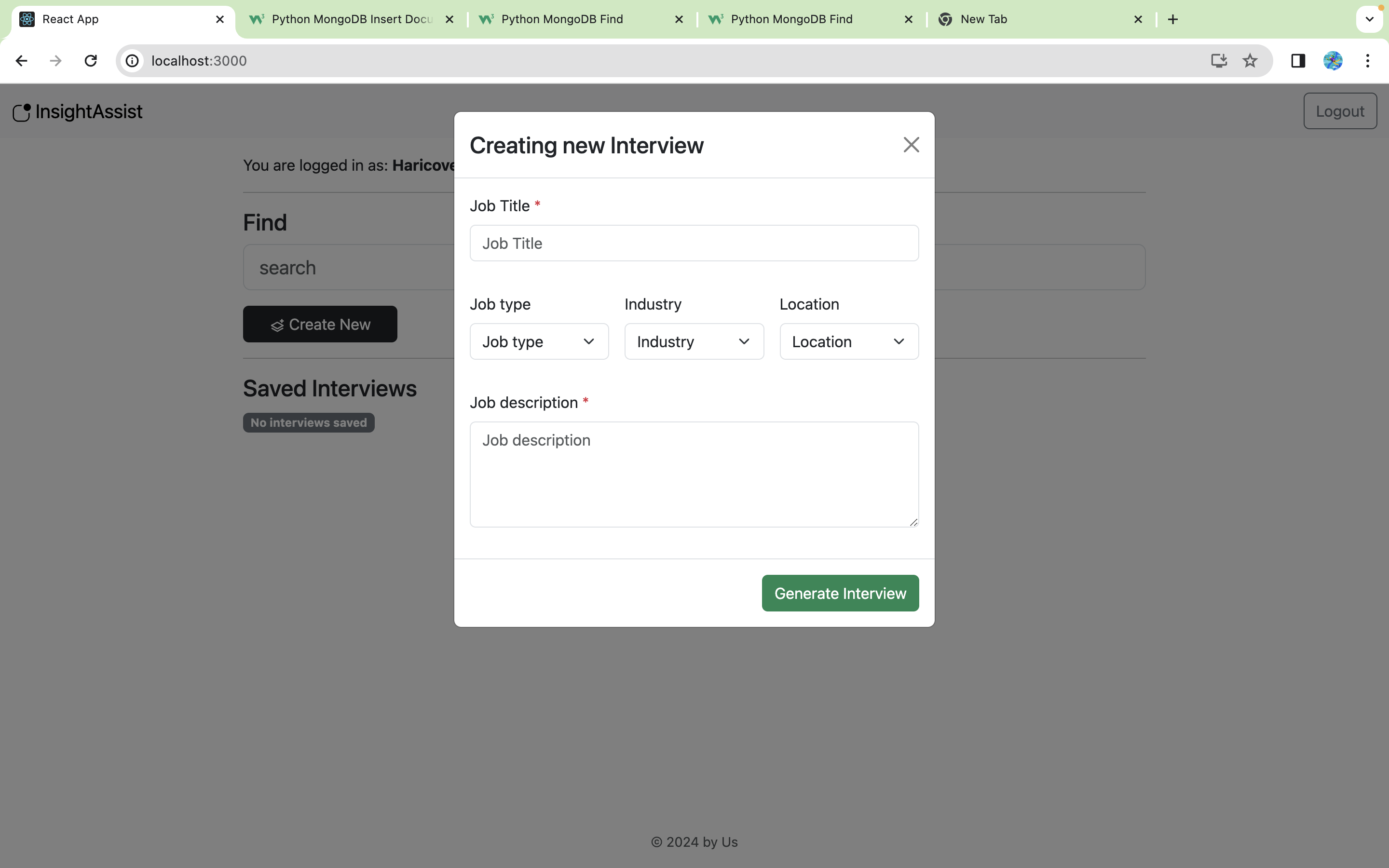Open Chrome profile avatar
The width and height of the screenshot is (1389, 868).
(x=1333, y=61)
